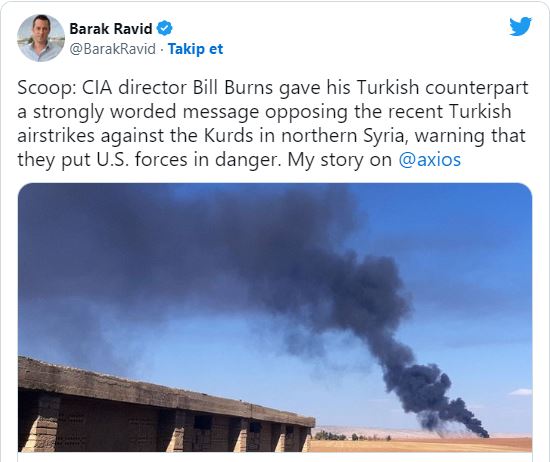Open the Barak Ravid display name
The width and height of the screenshot is (550, 462).
coord(111,29)
